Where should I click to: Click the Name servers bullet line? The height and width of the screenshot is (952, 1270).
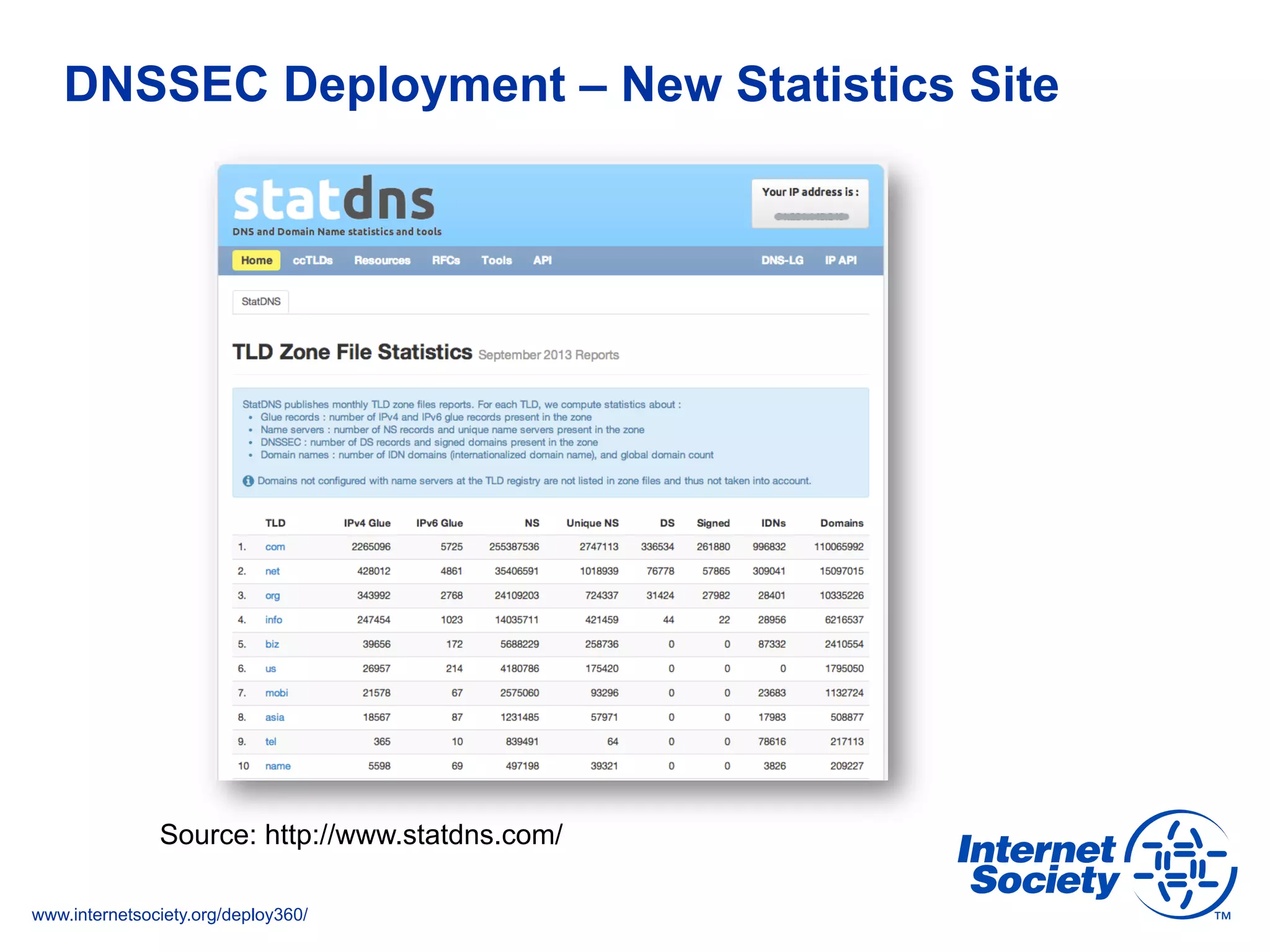point(452,430)
